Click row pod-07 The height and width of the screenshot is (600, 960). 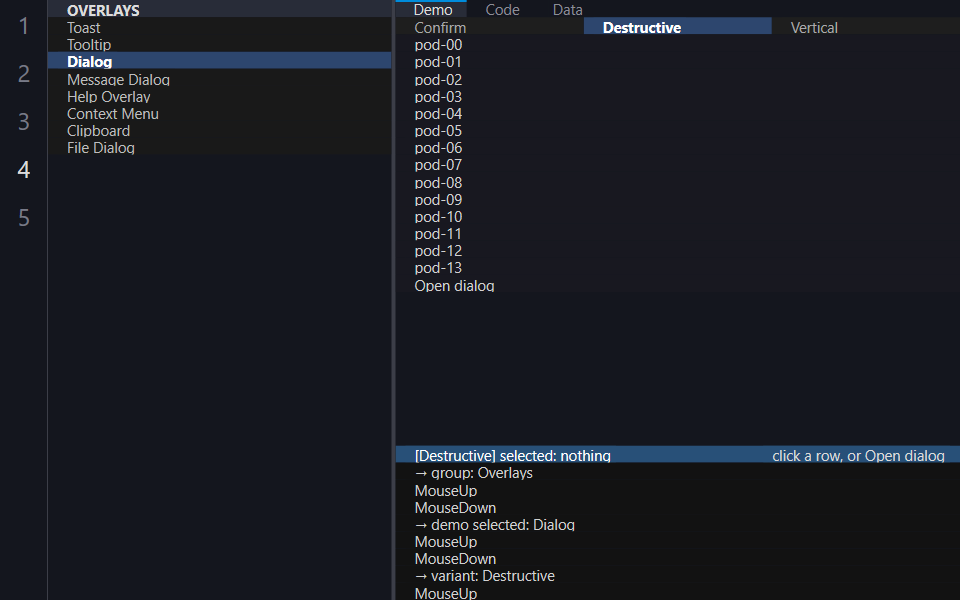click(678, 165)
